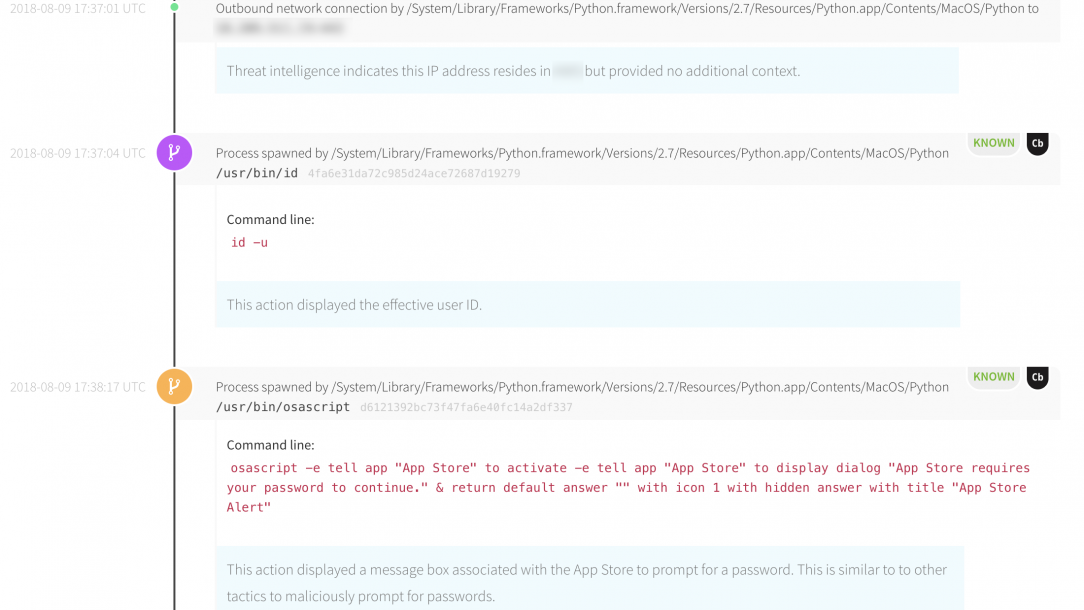Open the /usr/bin/osascript process path

(x=283, y=407)
